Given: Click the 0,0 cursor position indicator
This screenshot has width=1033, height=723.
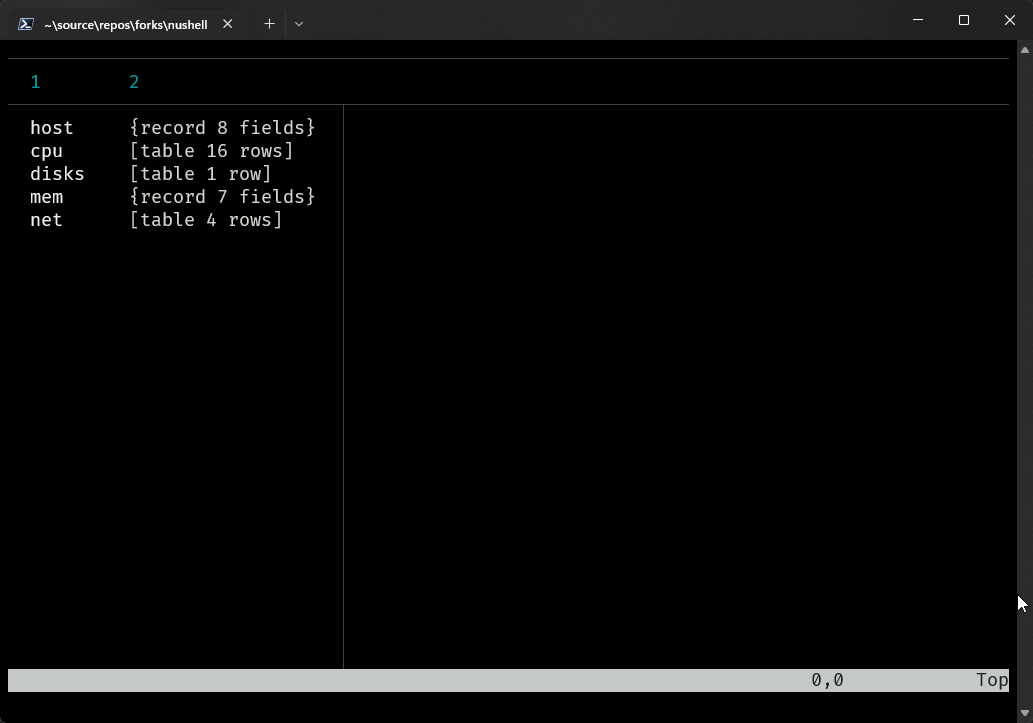Looking at the screenshot, I should click(827, 680).
